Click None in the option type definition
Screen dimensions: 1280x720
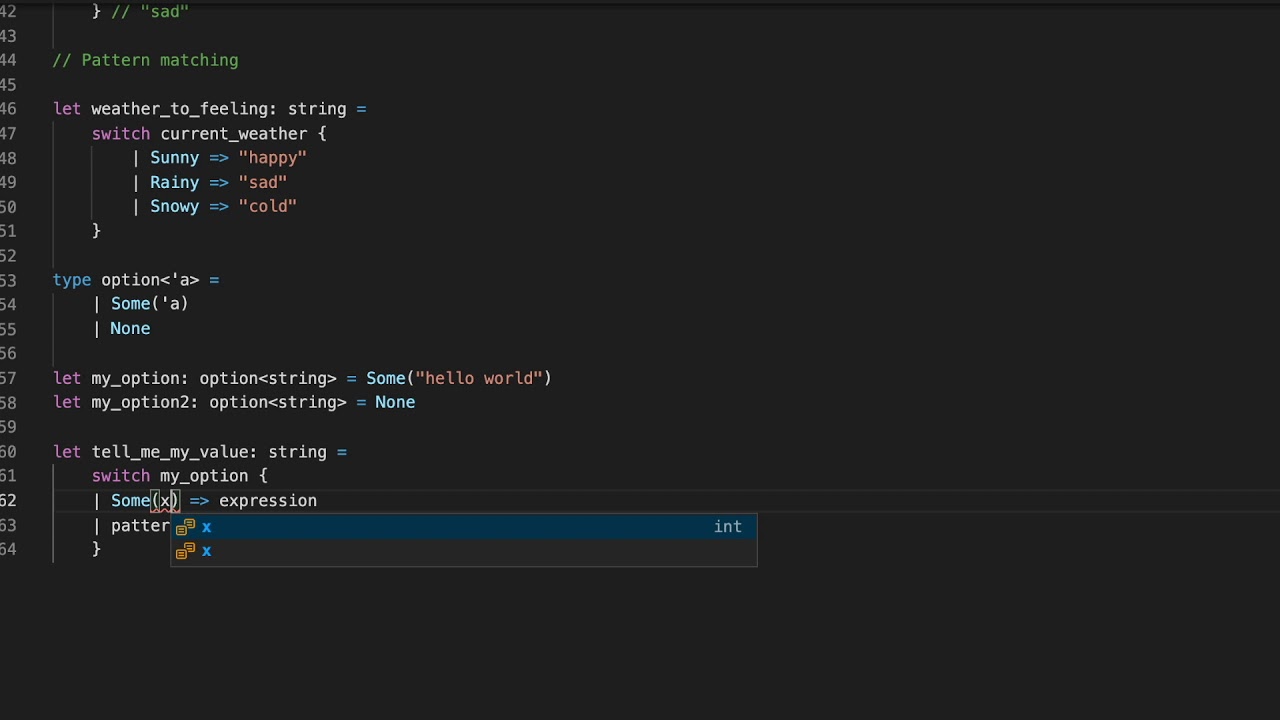[x=130, y=329]
